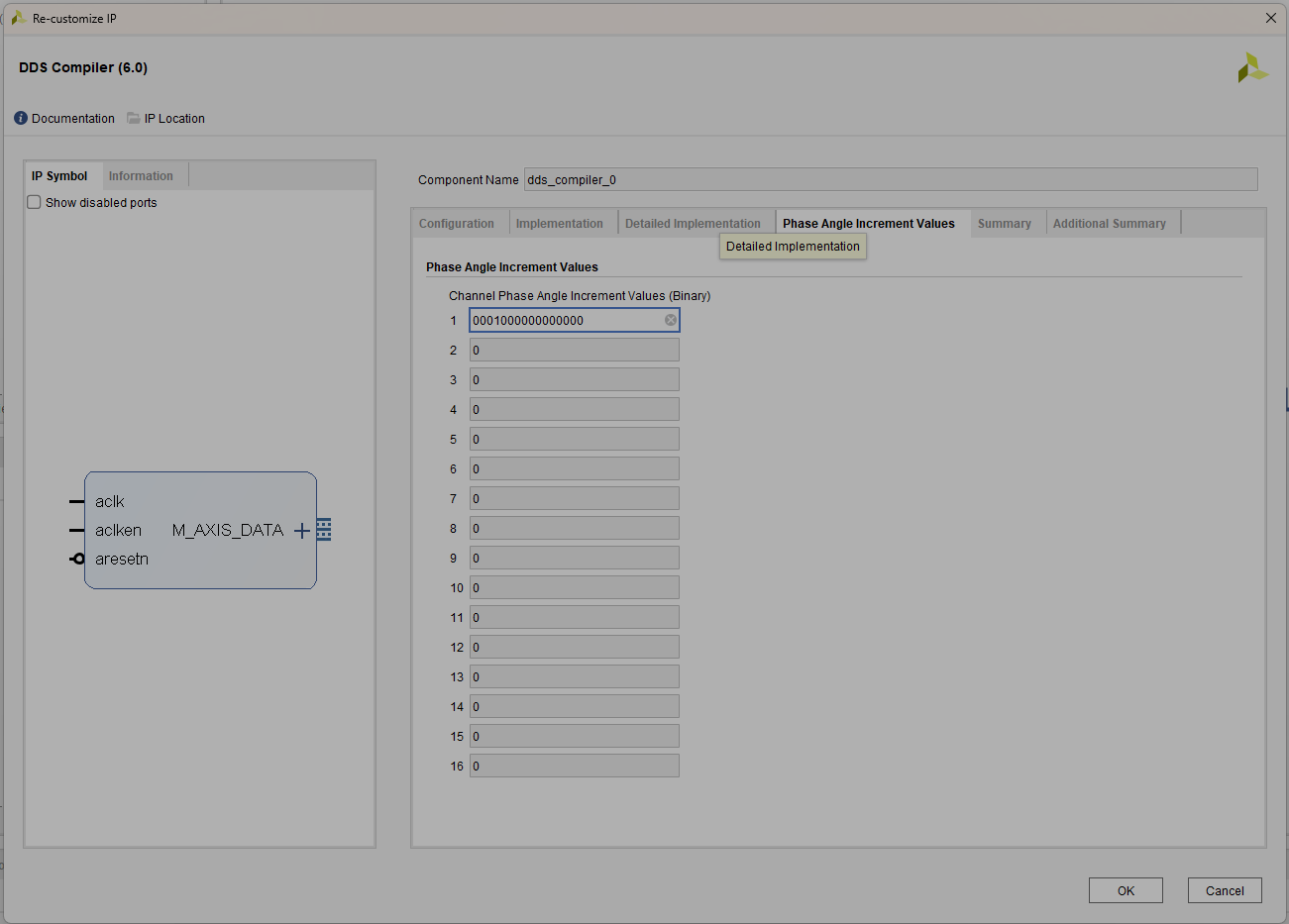The image size is (1289, 924).
Task: Select channel 5 phase increment field
Action: (x=575, y=439)
